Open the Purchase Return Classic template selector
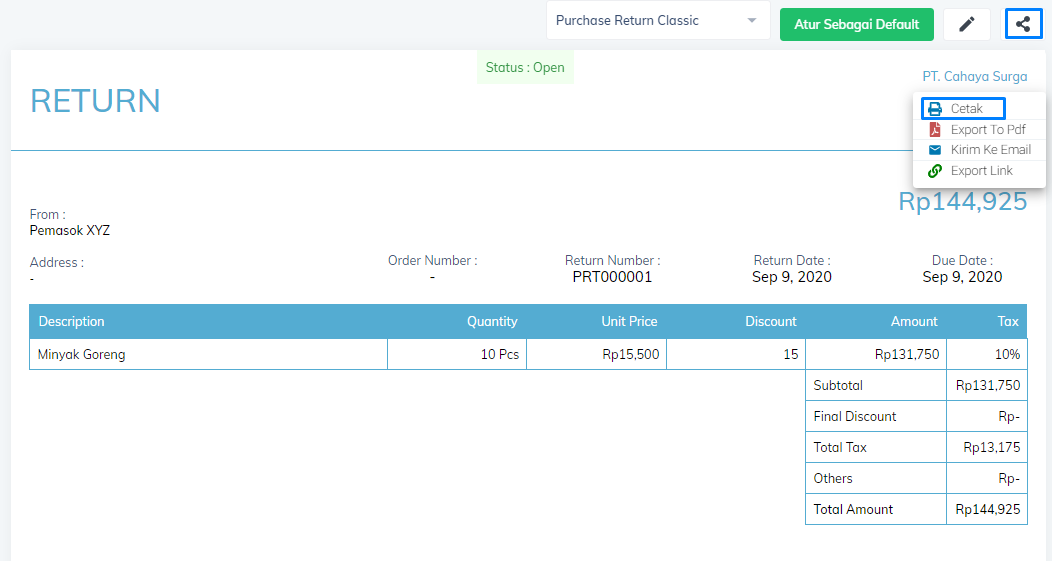The image size is (1052, 561). (x=658, y=21)
